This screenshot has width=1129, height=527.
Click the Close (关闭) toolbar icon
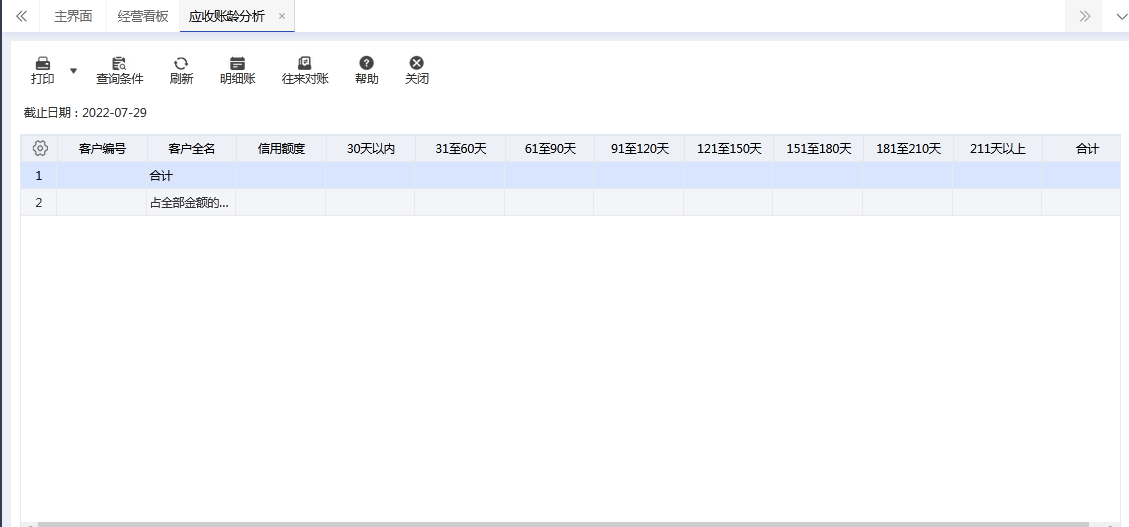[x=417, y=64]
